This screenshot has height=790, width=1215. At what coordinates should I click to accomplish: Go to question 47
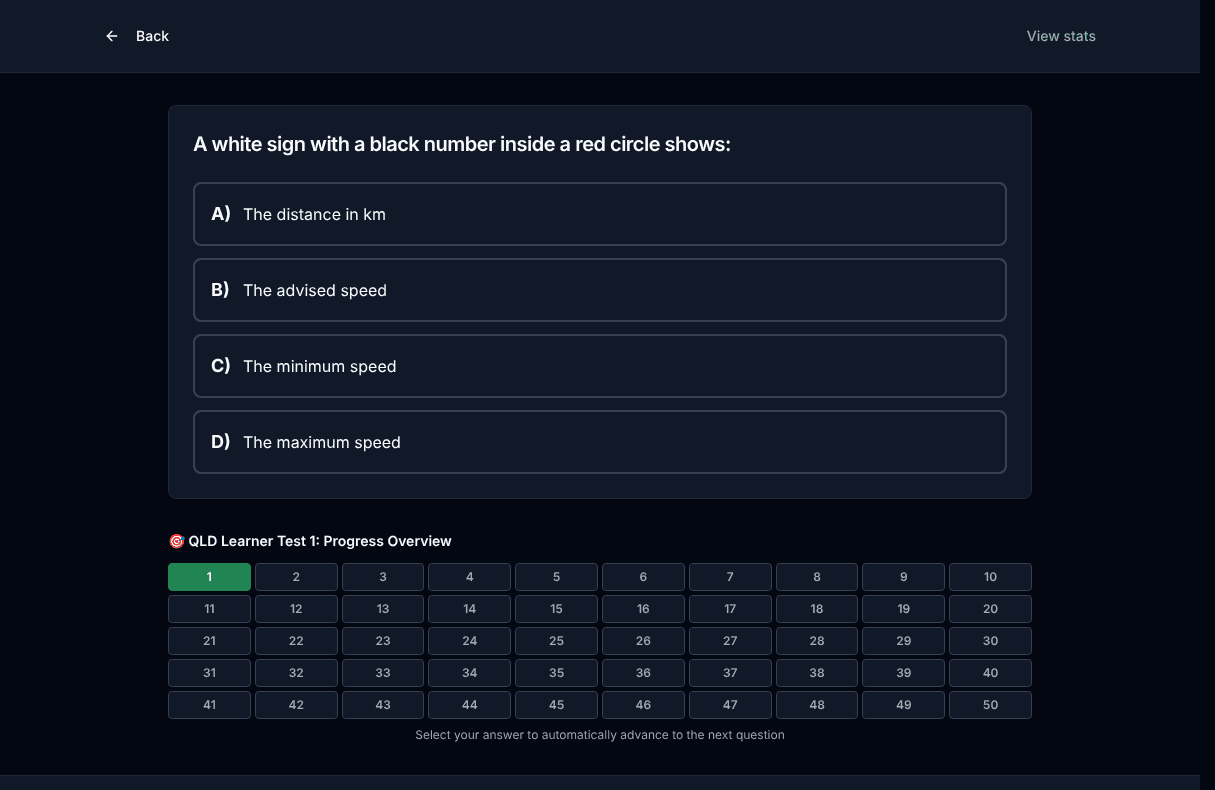coord(730,705)
